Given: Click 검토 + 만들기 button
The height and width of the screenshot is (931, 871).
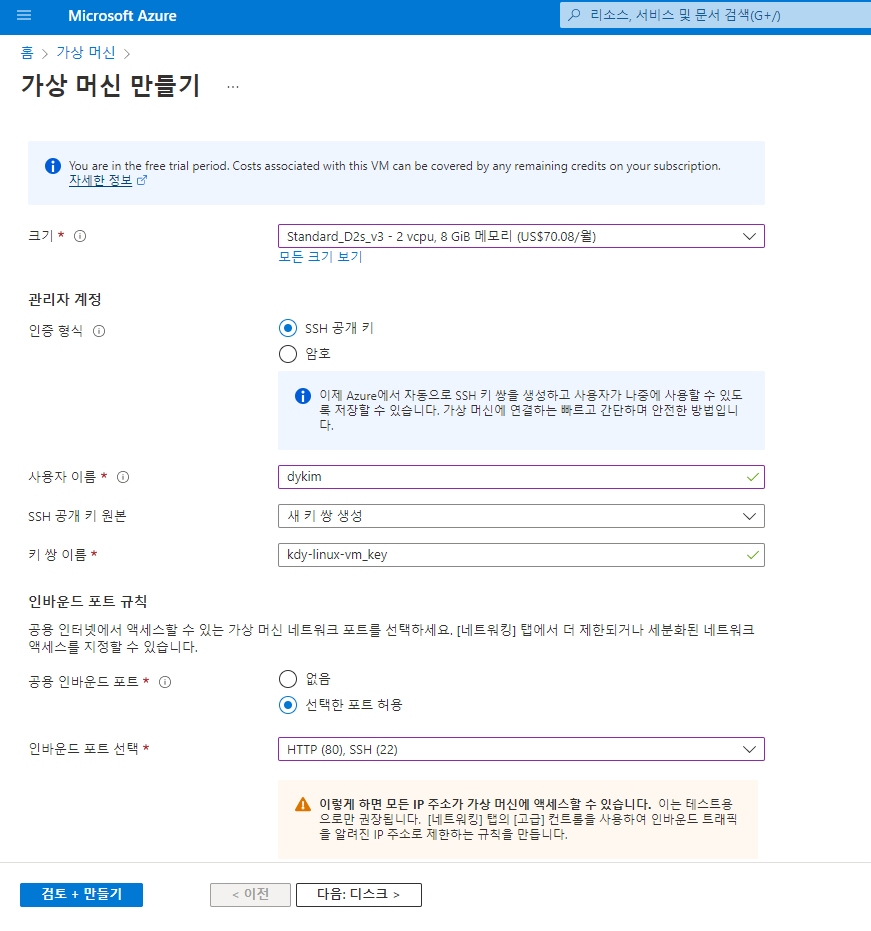Looking at the screenshot, I should (81, 895).
